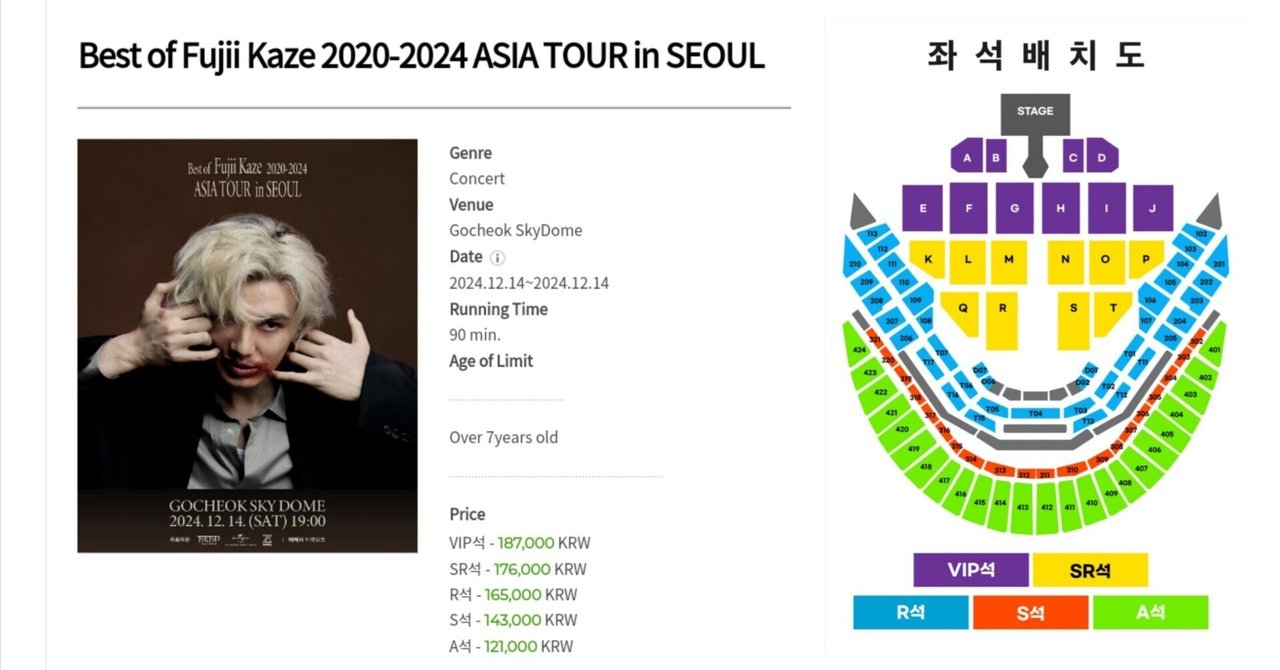Click green block 424 on left edge
The image size is (1280, 670).
[x=858, y=351]
